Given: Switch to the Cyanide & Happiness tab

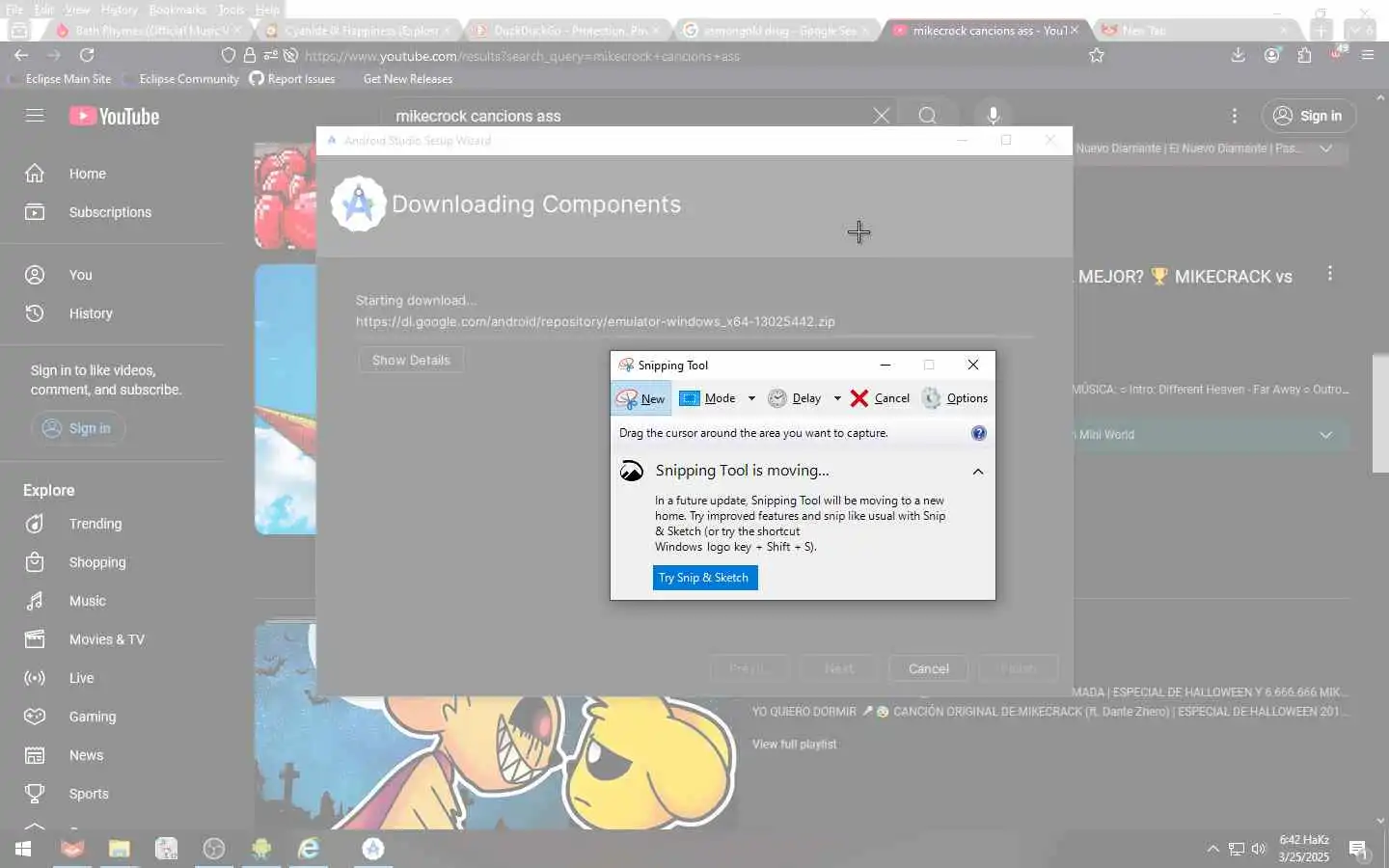Looking at the screenshot, I should click(x=357, y=31).
